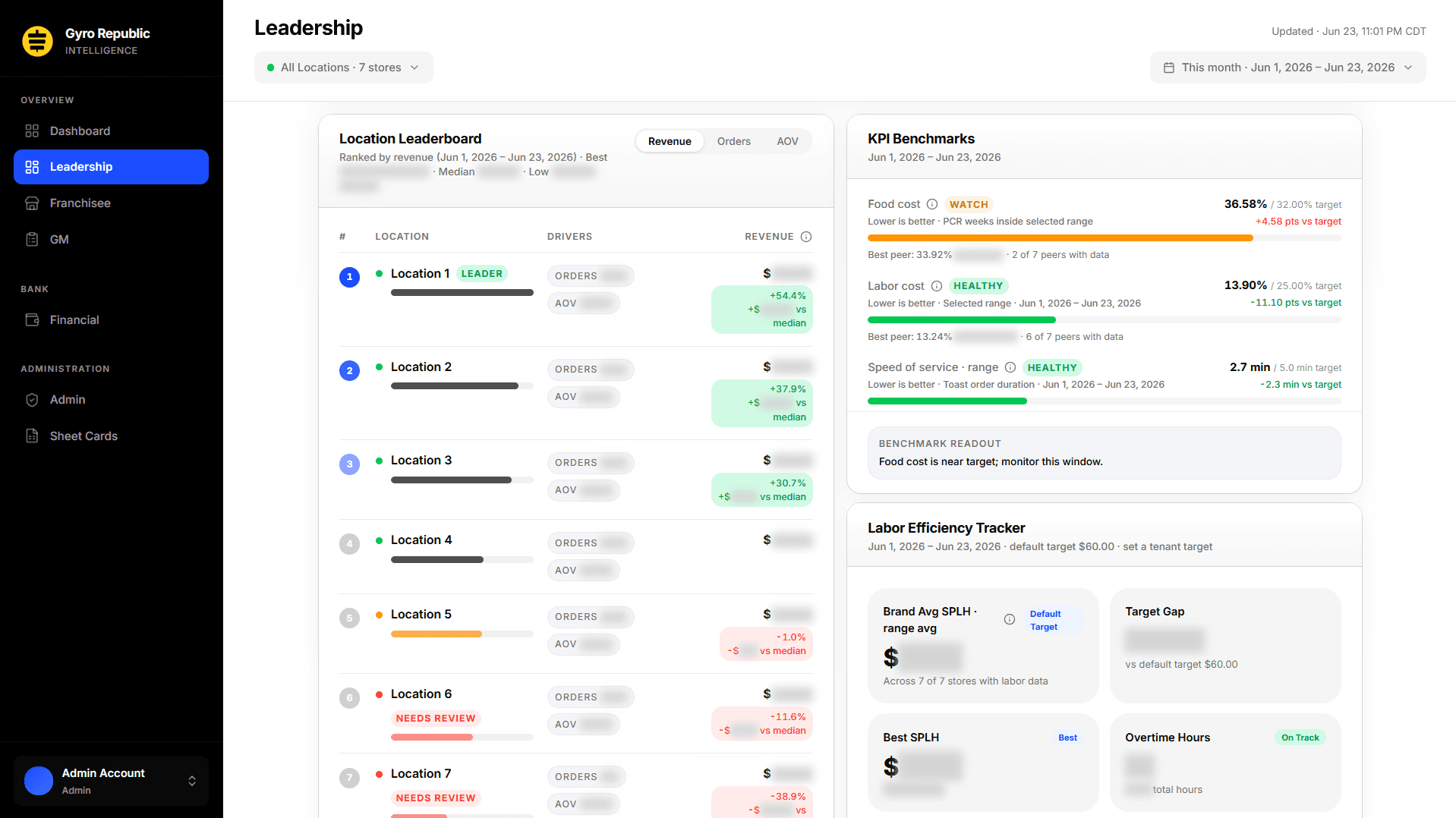Image resolution: width=1456 pixels, height=818 pixels.
Task: Click rank badge 5 for Location 5
Action: click(349, 618)
